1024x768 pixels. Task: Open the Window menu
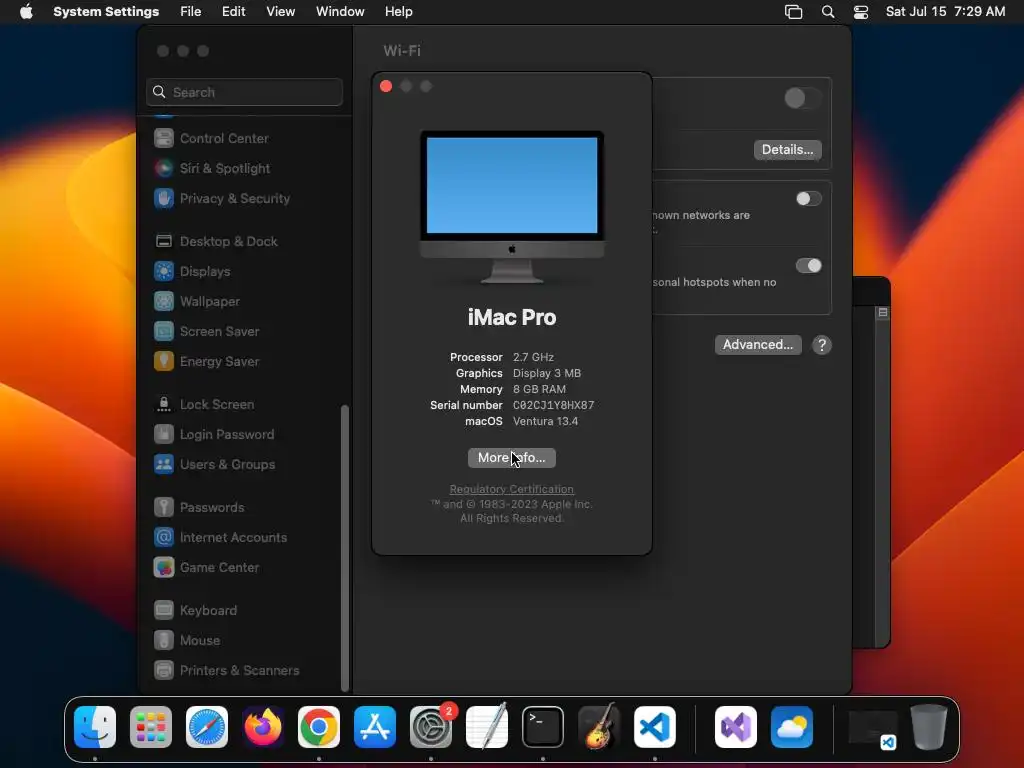click(340, 12)
